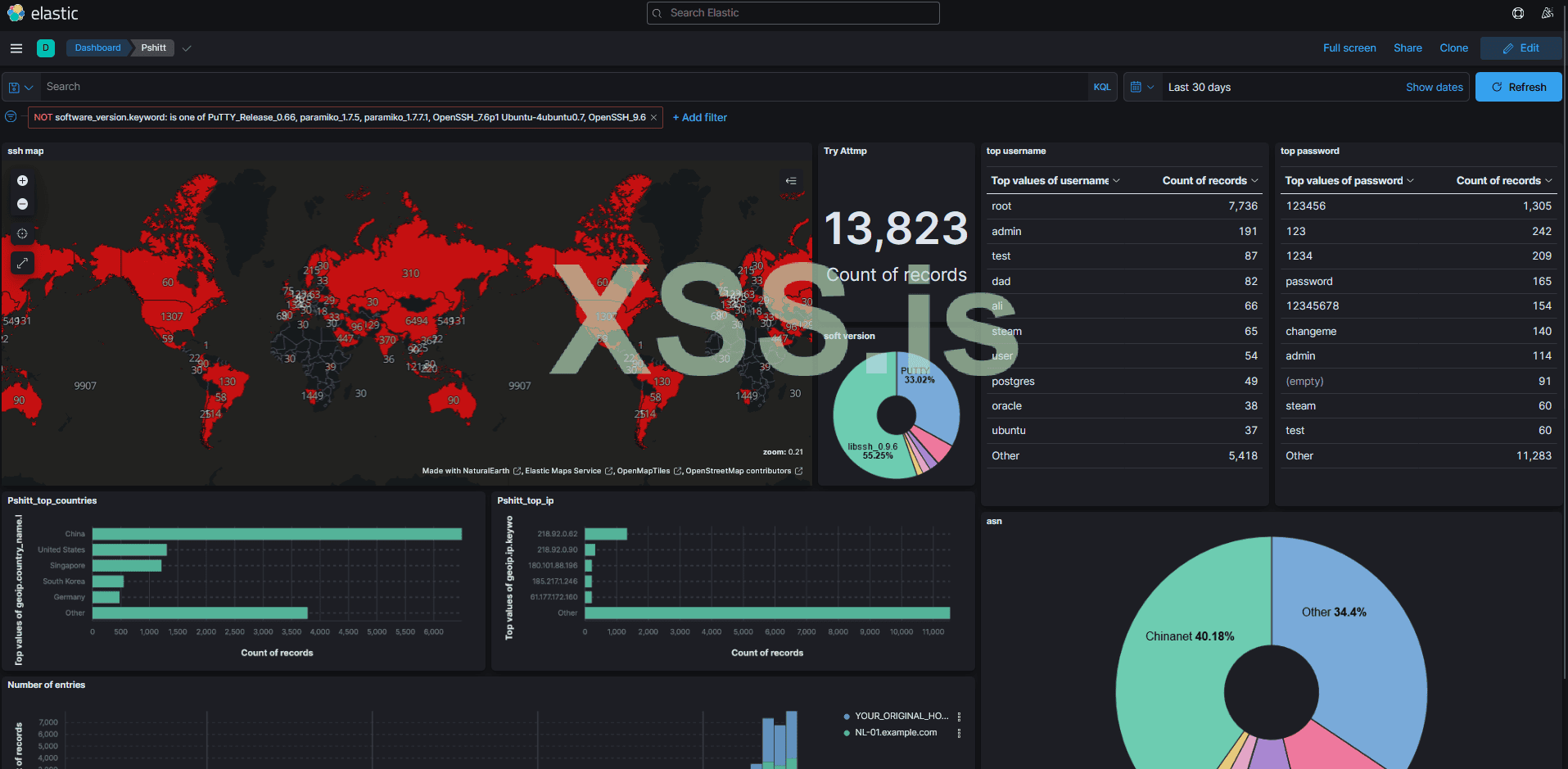The height and width of the screenshot is (769, 1568).
Task: Go to the Dashboard breadcrumb
Action: [x=97, y=48]
